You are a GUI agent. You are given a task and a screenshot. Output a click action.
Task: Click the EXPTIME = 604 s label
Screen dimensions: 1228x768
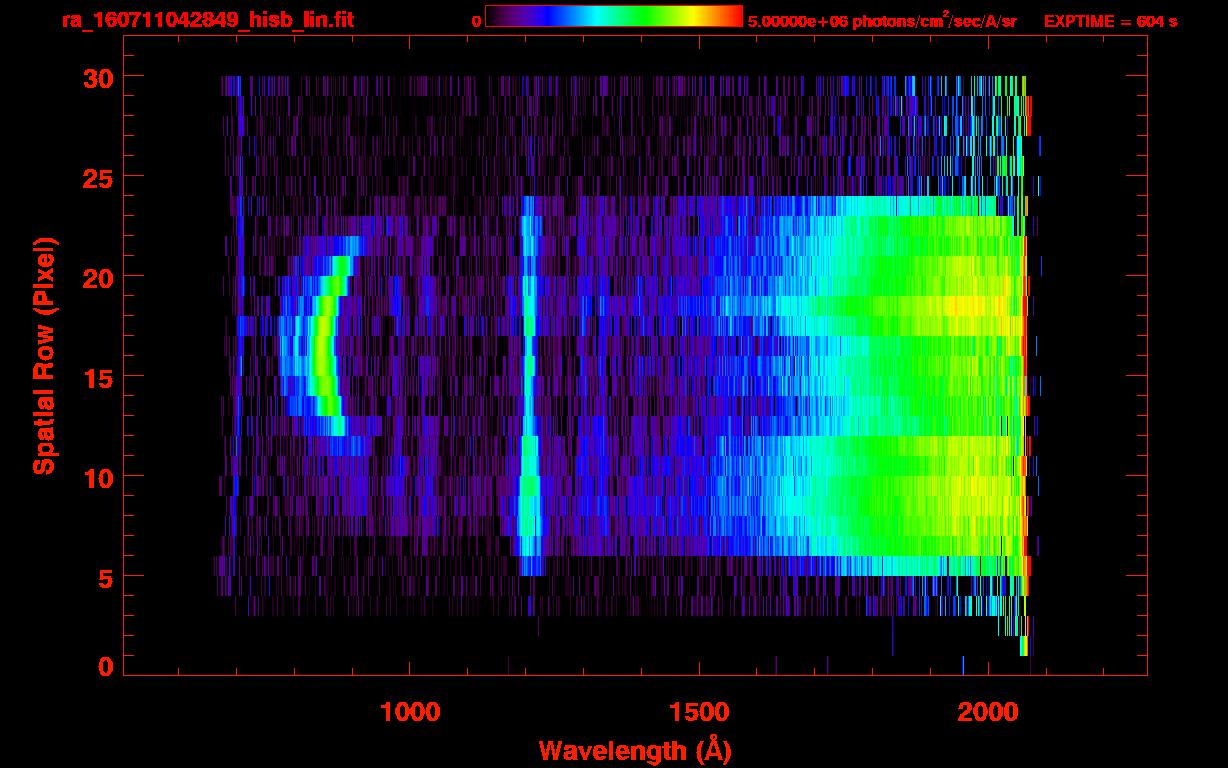pyautogui.click(x=1110, y=21)
